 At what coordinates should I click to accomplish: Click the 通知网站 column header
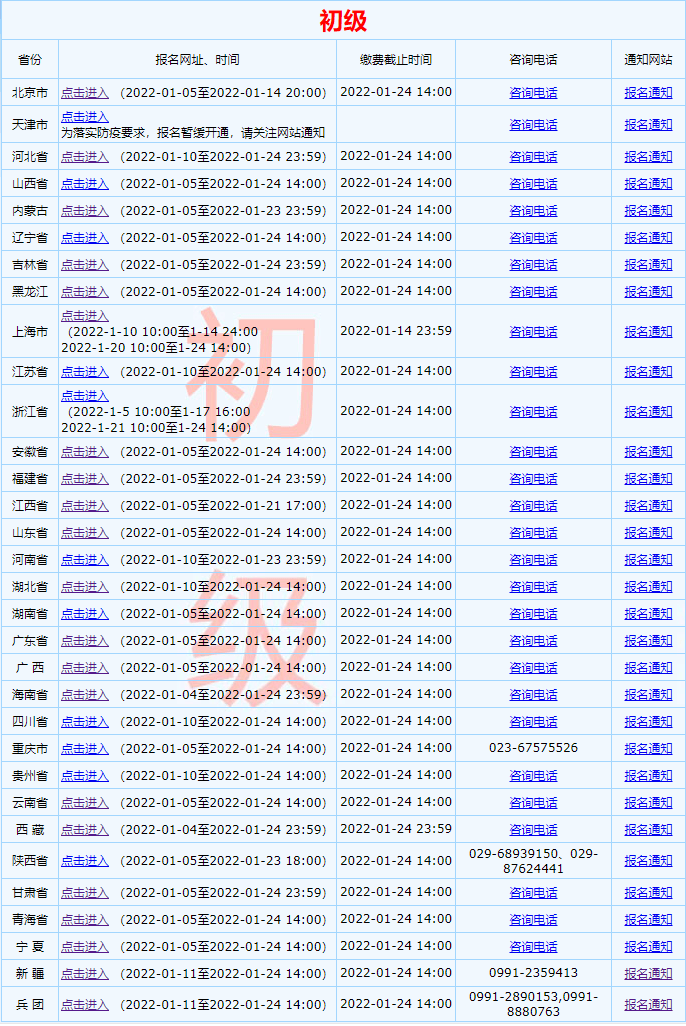(648, 60)
